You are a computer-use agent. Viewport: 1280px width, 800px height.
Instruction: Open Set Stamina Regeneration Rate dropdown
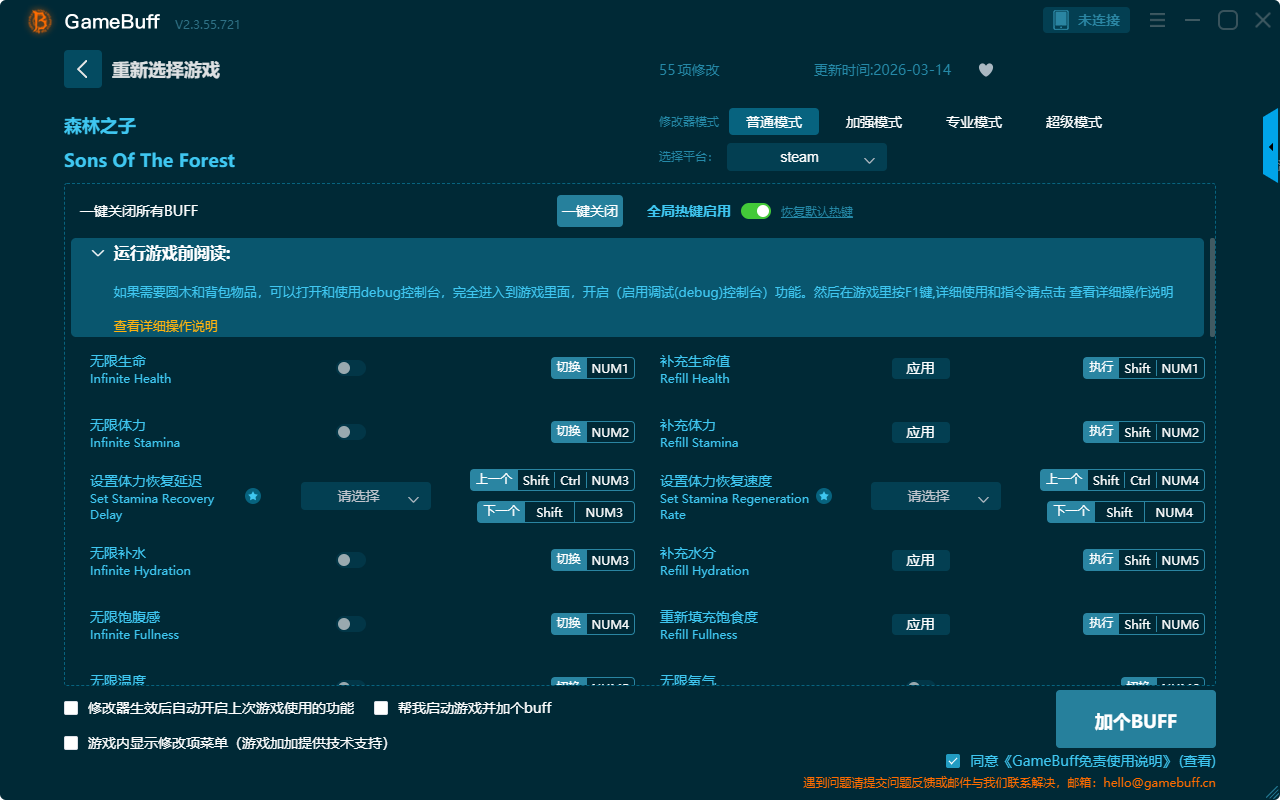pos(936,496)
